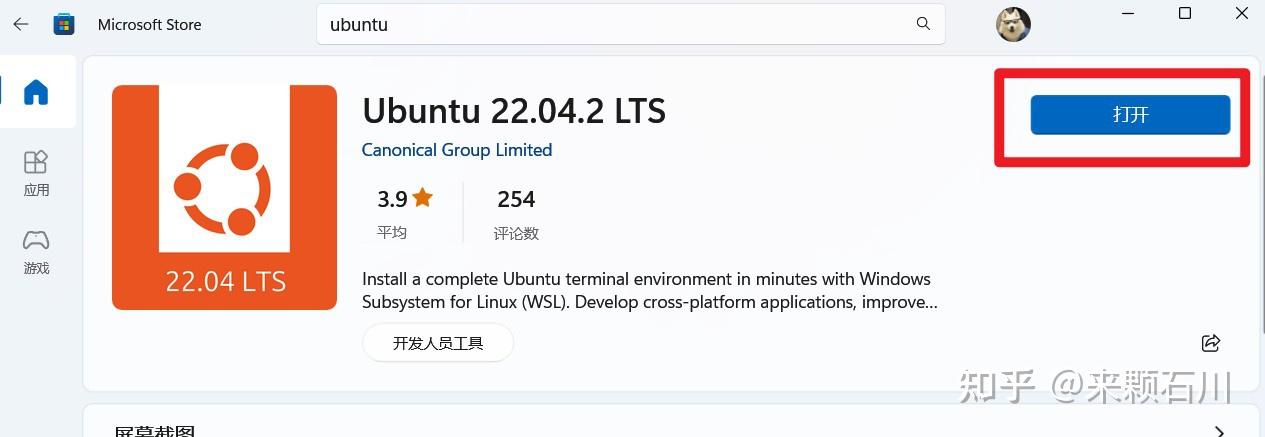Switch to the 游戏 (Games) section
1265x437 pixels.
36,251
